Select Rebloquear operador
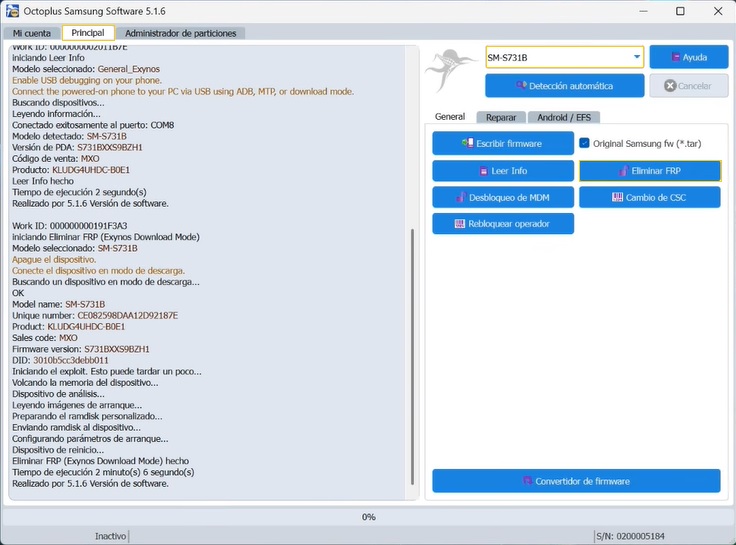736x545 pixels. coord(503,224)
